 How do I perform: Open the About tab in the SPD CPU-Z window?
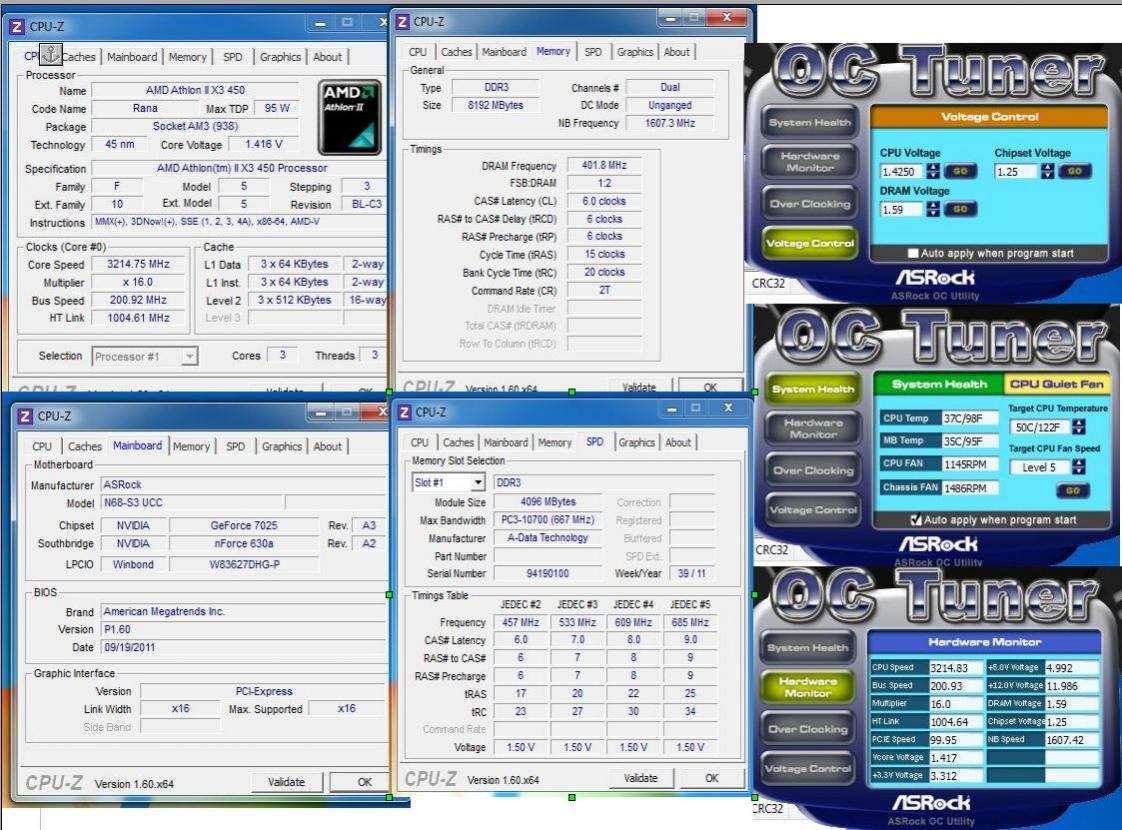[x=678, y=443]
